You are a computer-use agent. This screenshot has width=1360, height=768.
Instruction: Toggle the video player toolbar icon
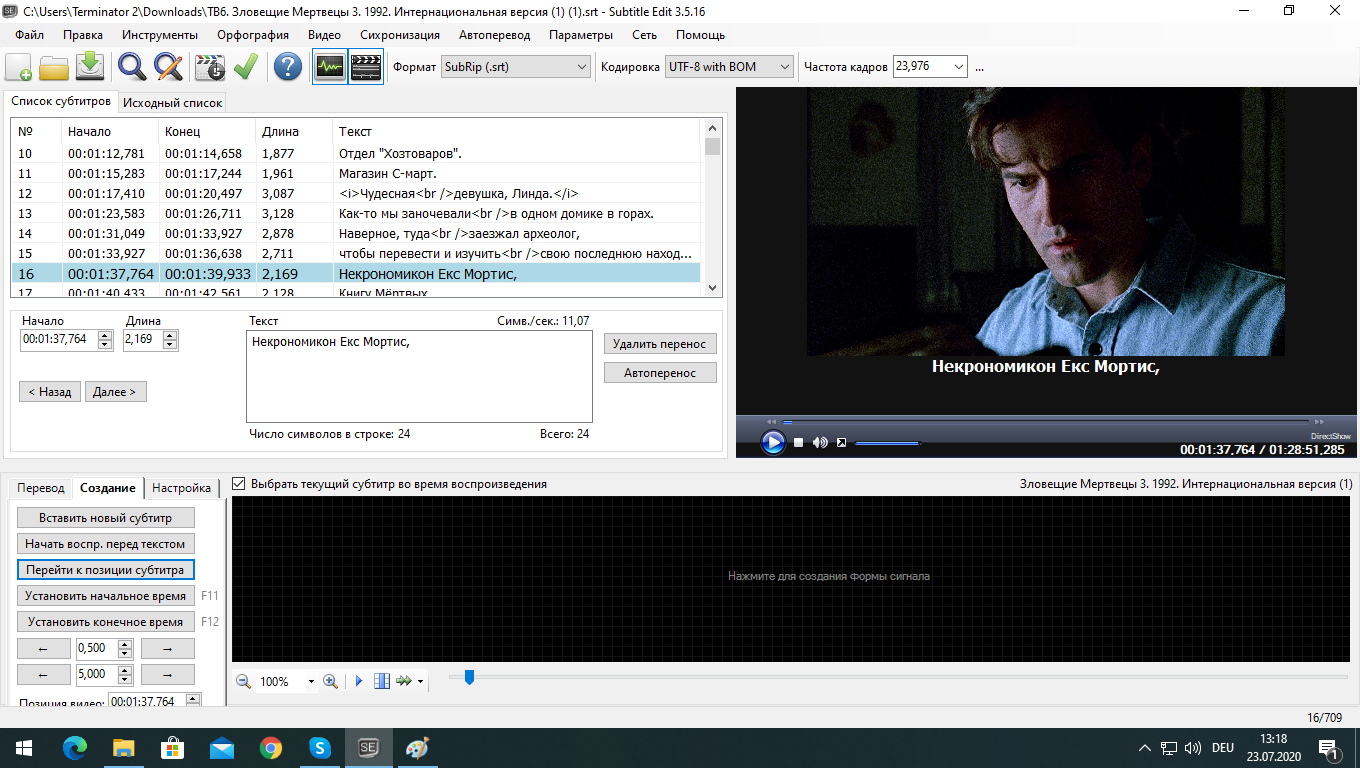pyautogui.click(x=366, y=67)
